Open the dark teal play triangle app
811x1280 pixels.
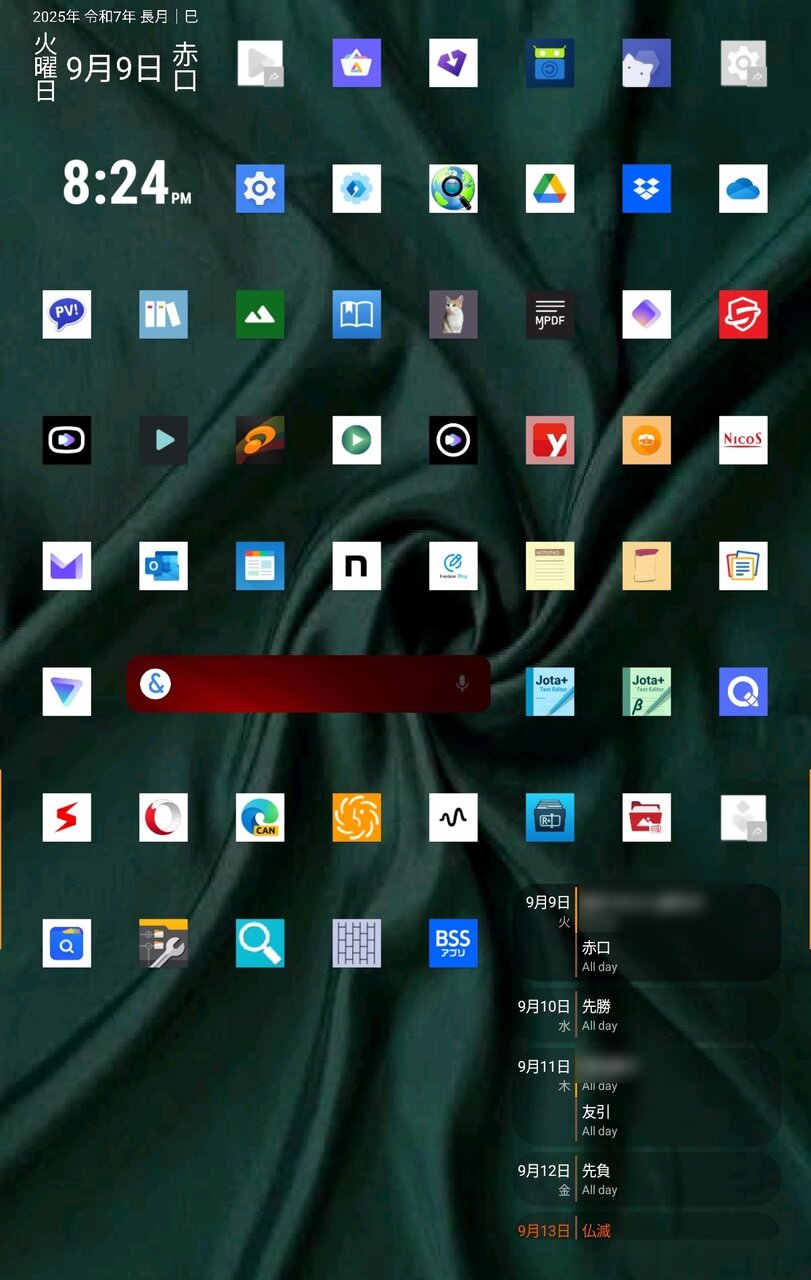(163, 440)
